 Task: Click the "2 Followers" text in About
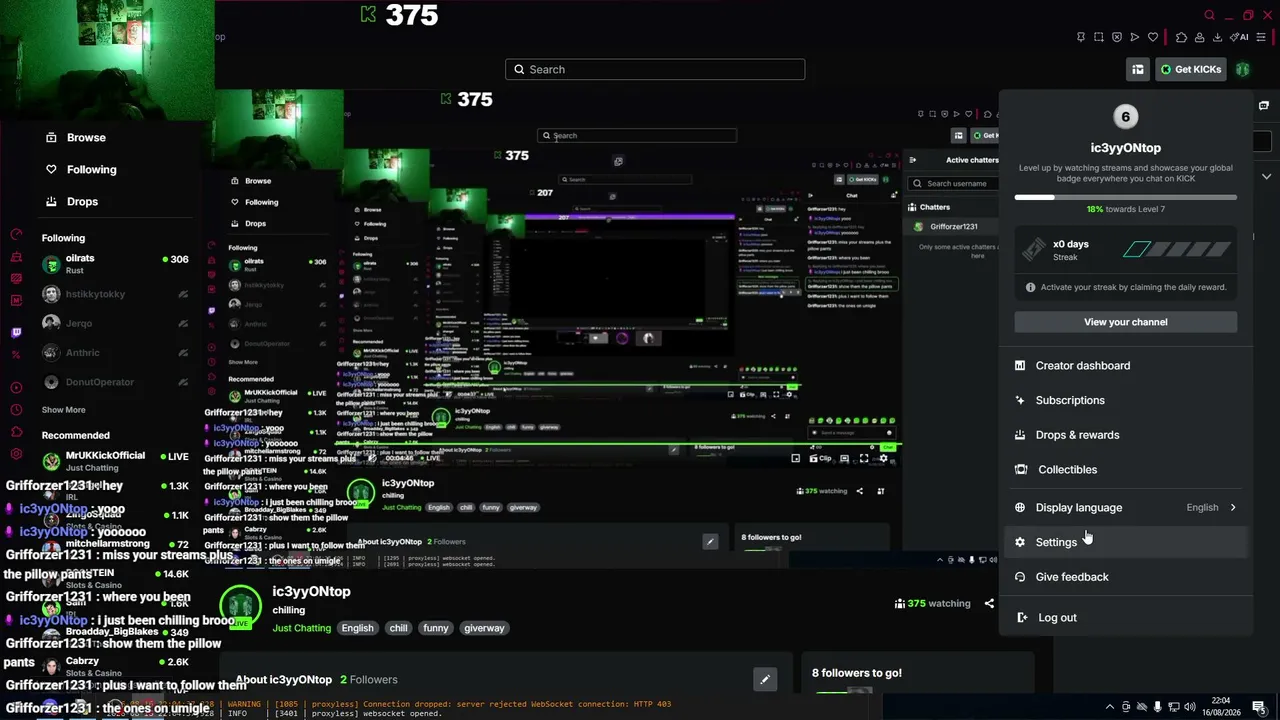point(368,680)
